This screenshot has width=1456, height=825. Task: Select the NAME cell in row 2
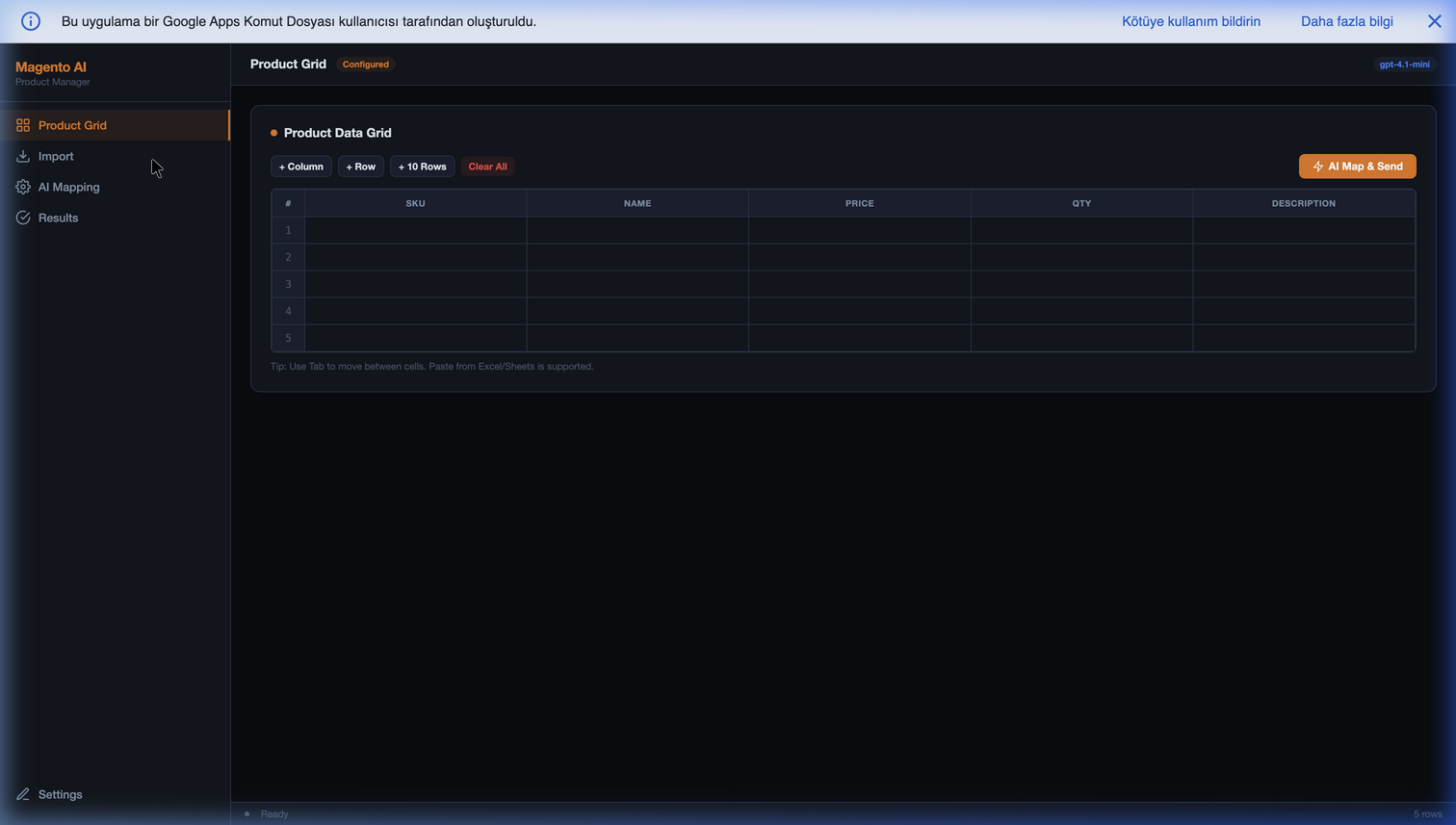(637, 257)
